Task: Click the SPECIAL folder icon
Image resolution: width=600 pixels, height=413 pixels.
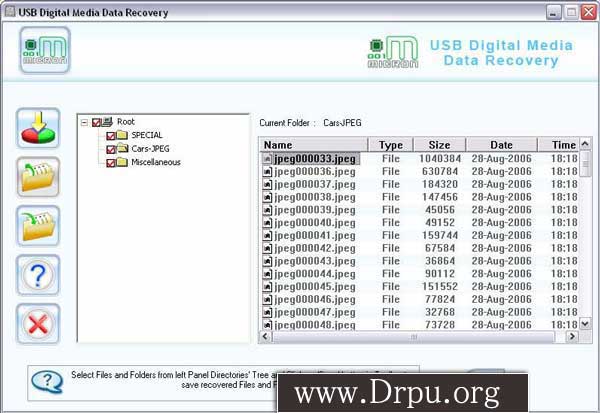Action: coord(122,135)
